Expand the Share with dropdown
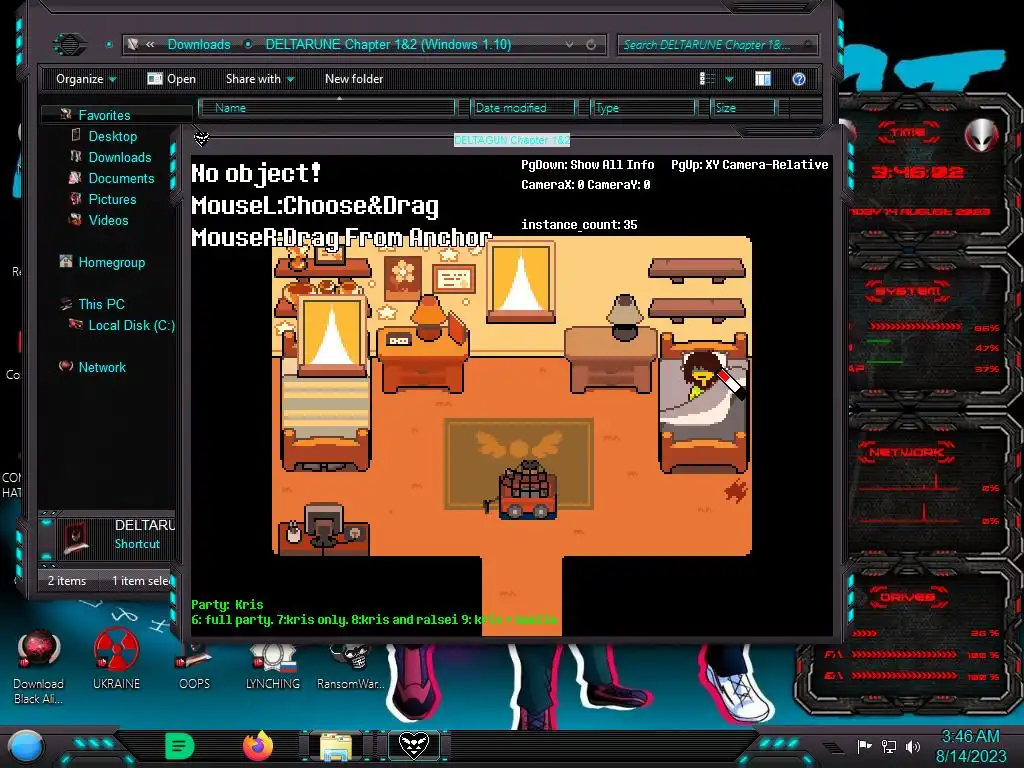1024x768 pixels. point(260,79)
